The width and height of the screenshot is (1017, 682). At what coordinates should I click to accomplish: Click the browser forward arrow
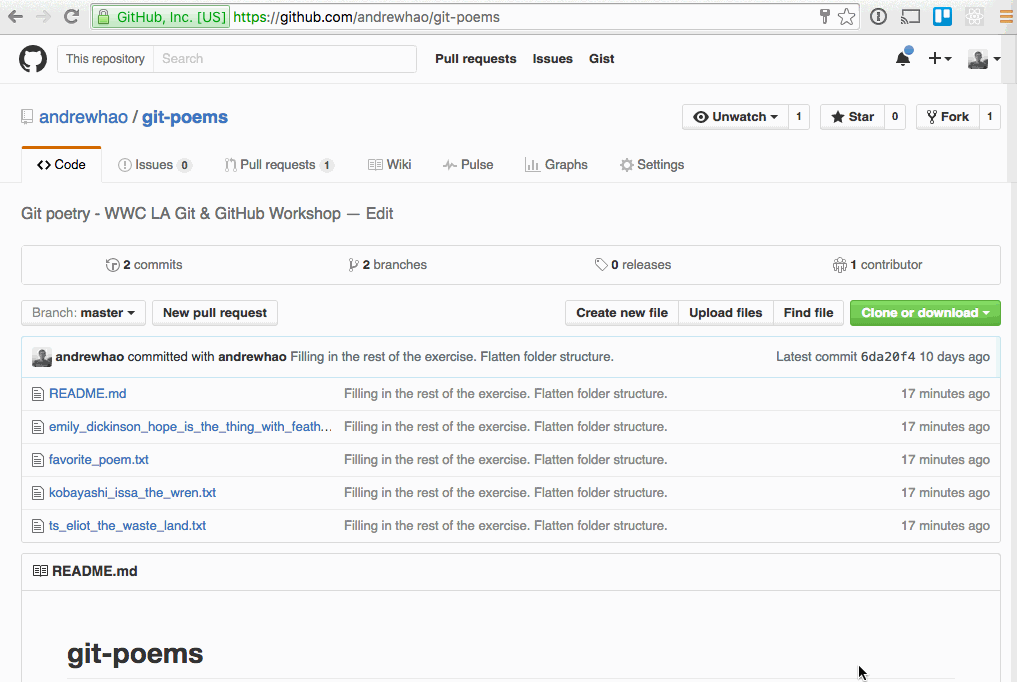(x=43, y=17)
